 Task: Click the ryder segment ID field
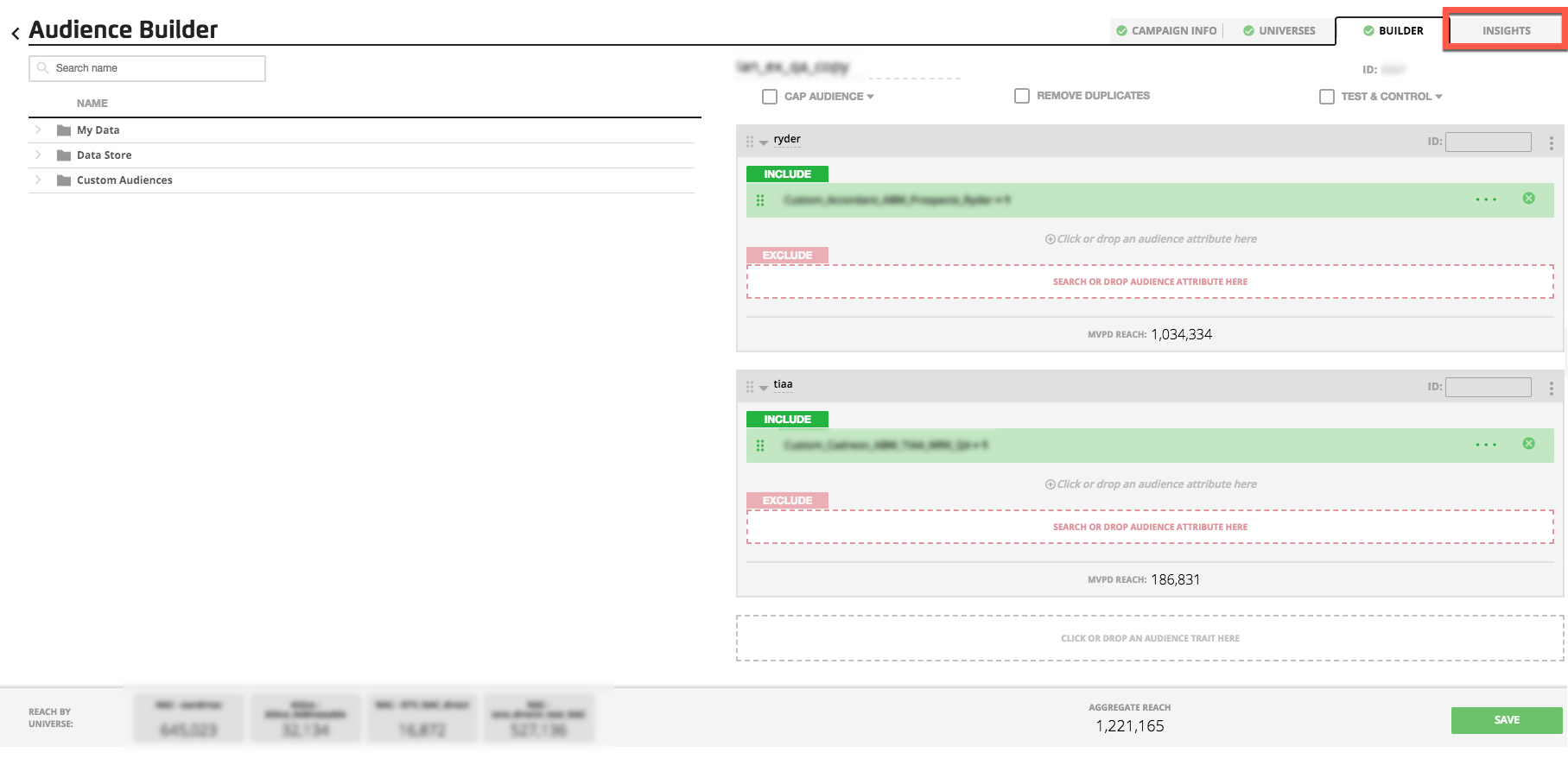1488,142
